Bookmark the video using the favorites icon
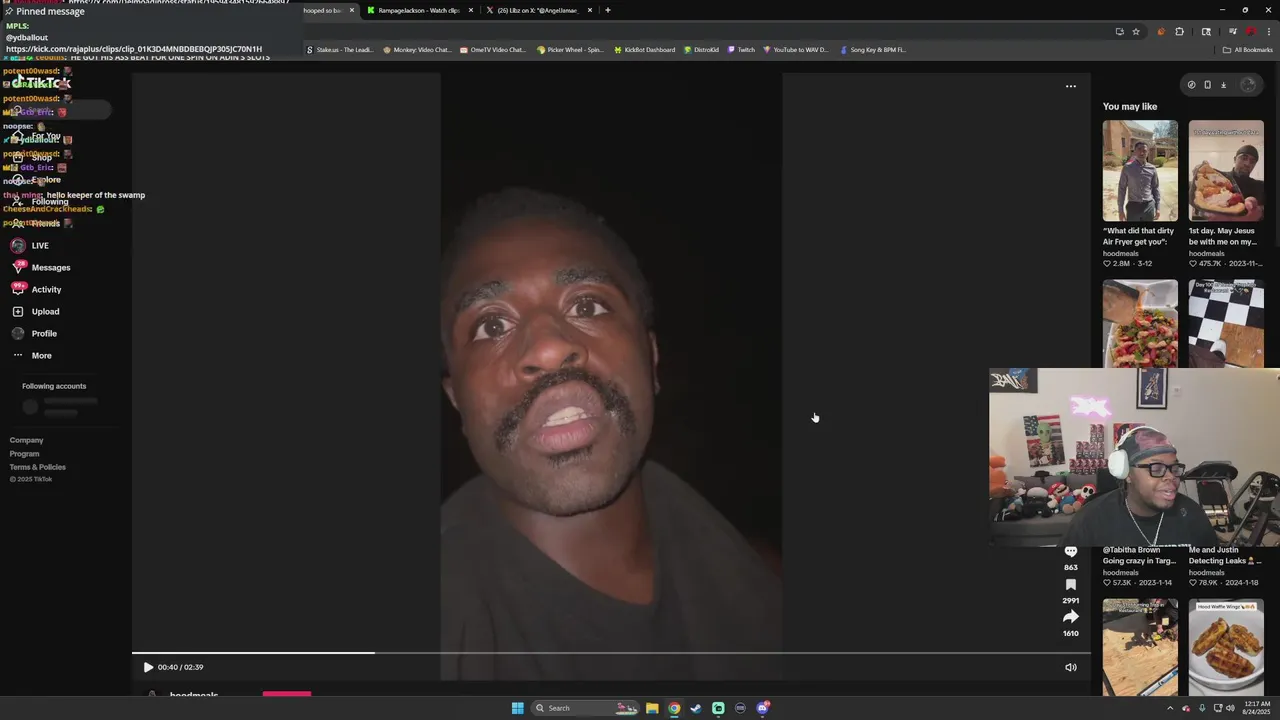The height and width of the screenshot is (720, 1280). tap(1071, 585)
